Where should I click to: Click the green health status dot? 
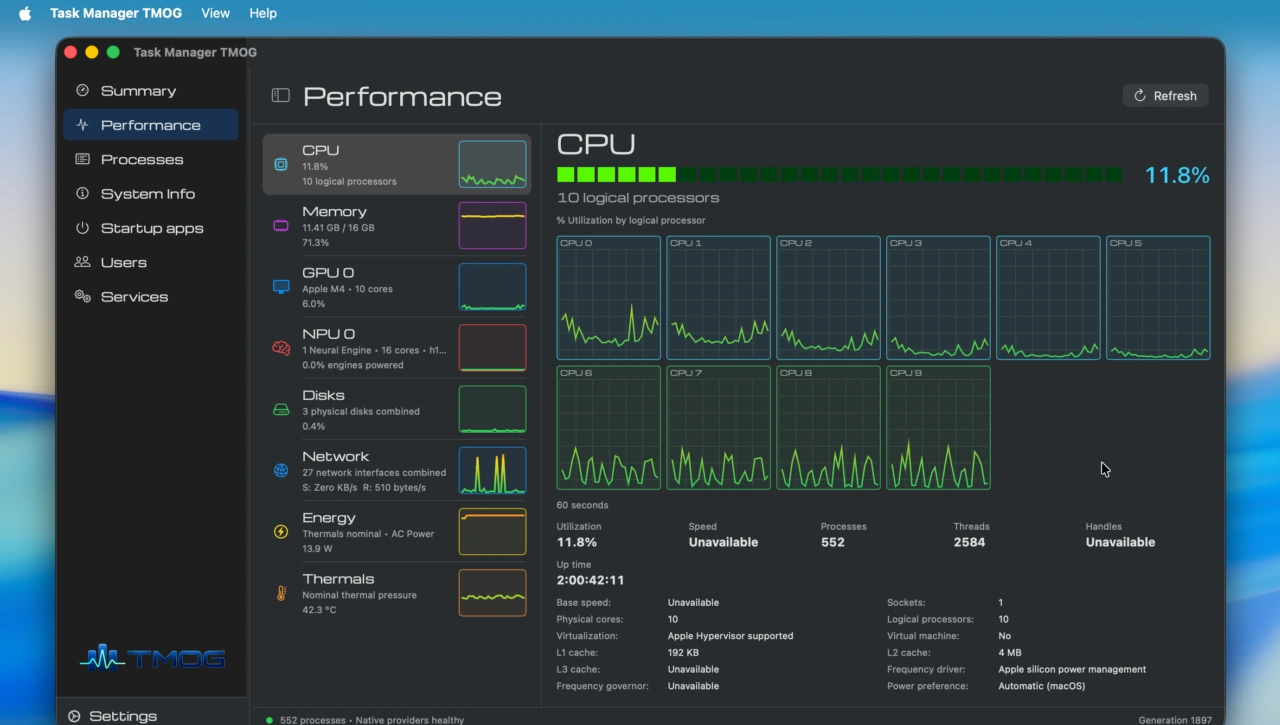269,720
